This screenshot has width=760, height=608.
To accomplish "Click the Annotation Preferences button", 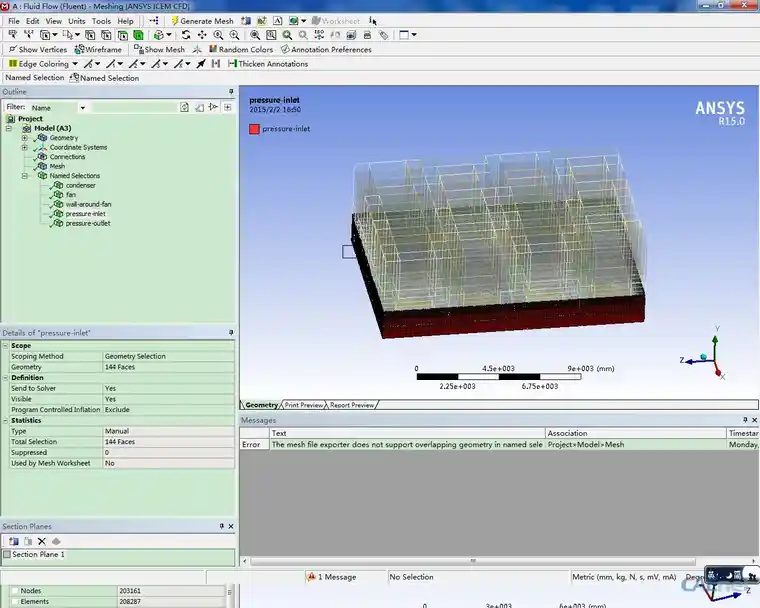I will tap(326, 49).
